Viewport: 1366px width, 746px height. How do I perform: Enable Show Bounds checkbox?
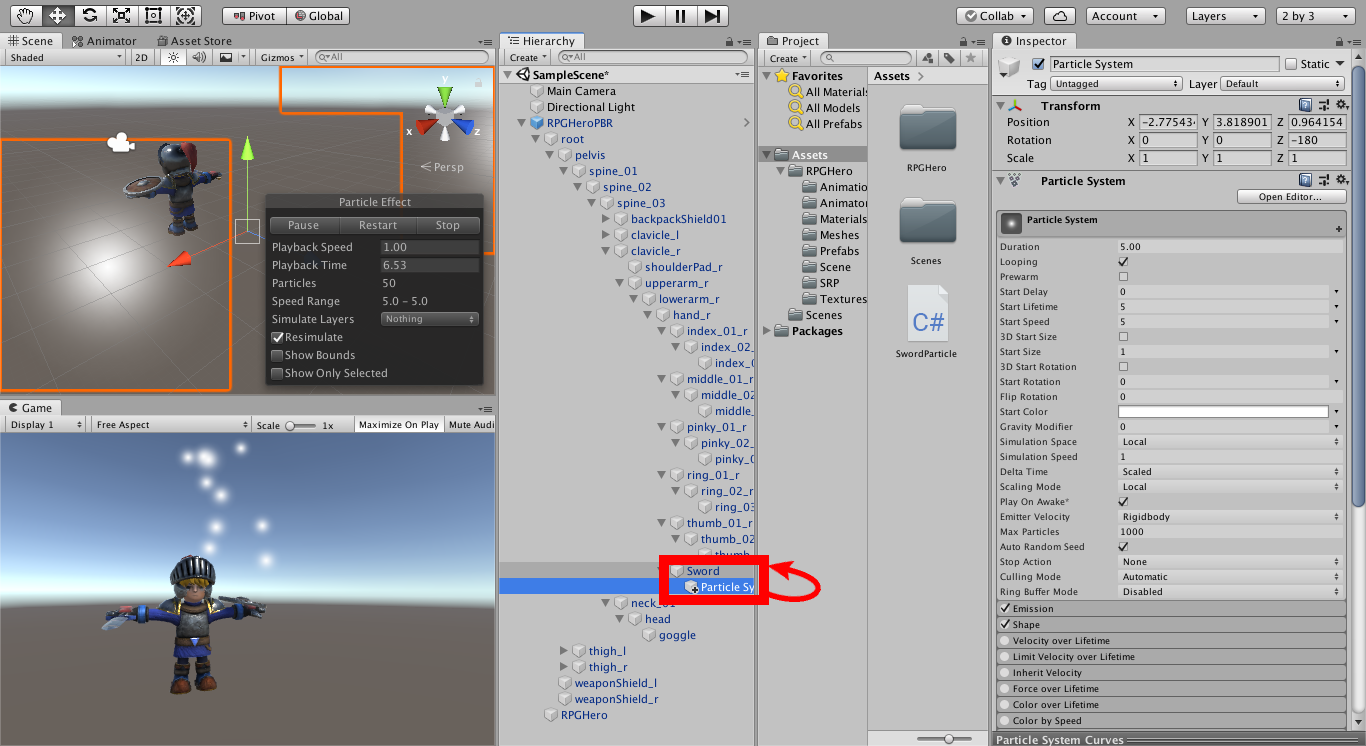click(277, 356)
